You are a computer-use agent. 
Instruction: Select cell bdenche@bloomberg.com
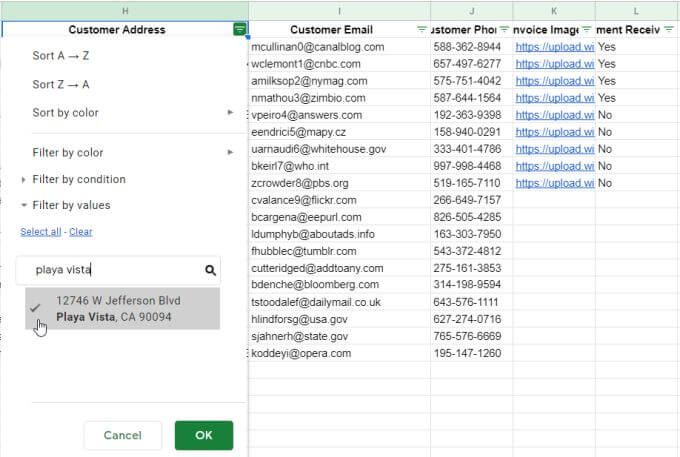click(340, 284)
